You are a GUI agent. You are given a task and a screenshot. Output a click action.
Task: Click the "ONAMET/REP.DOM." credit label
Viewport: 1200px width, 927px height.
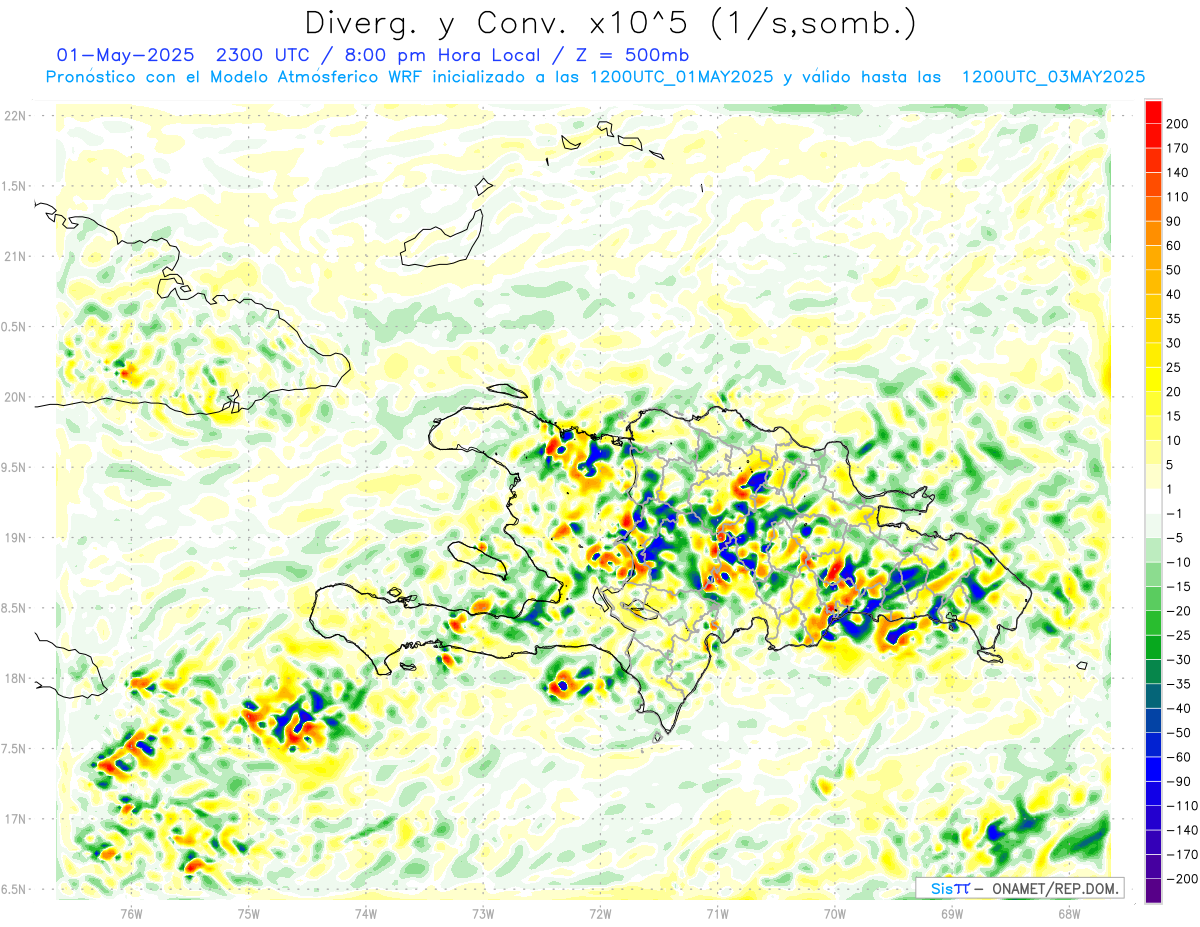1056,889
